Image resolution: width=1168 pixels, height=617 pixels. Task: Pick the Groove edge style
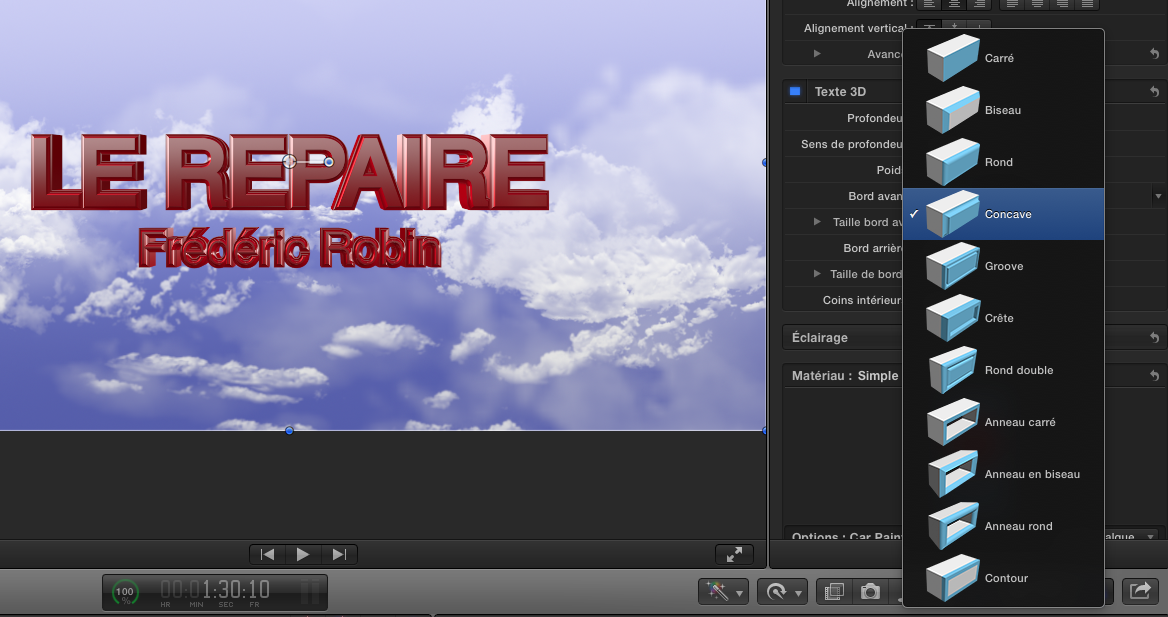tap(1003, 266)
